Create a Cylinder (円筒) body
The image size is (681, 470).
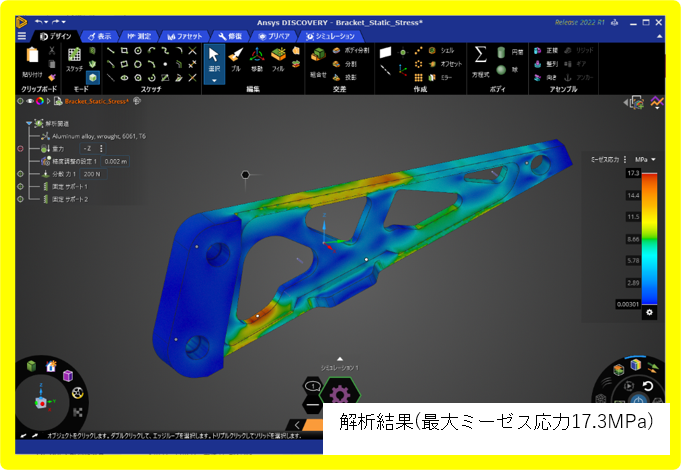click(x=510, y=53)
